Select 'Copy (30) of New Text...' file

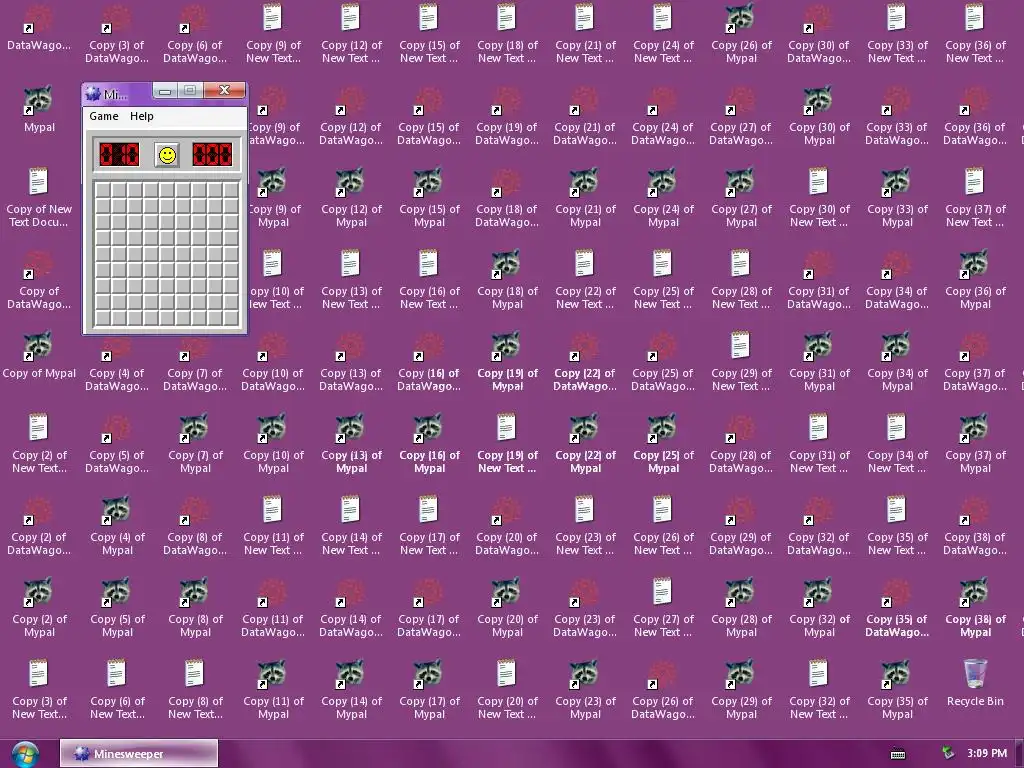820,198
